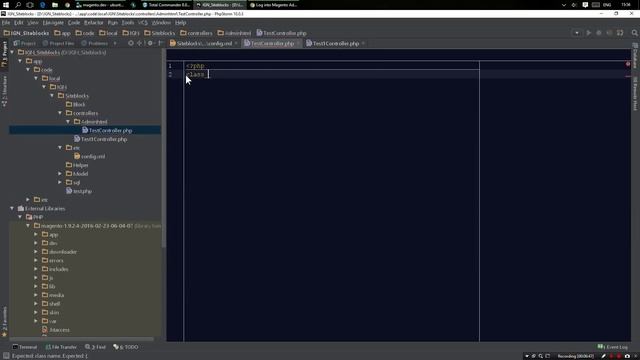The image size is (640, 360).
Task: Click the Run icon in toolbar
Action: (x=589, y=33)
